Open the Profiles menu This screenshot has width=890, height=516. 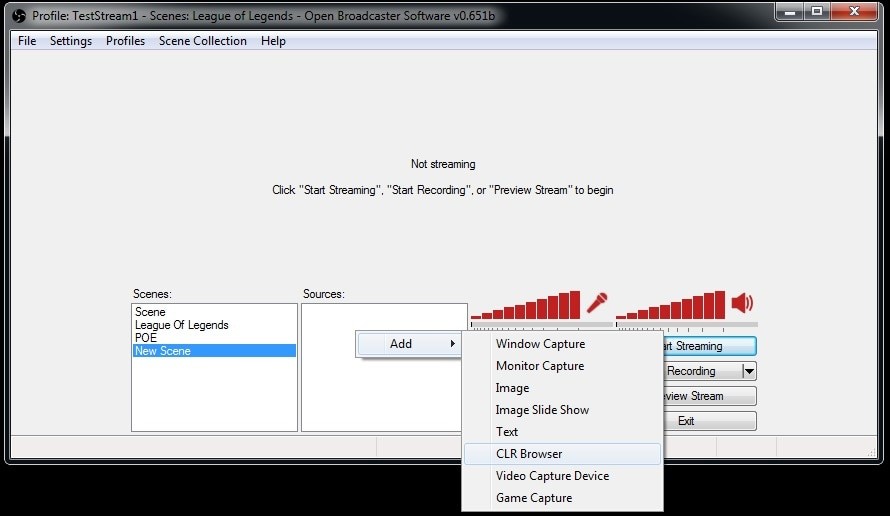(125, 41)
